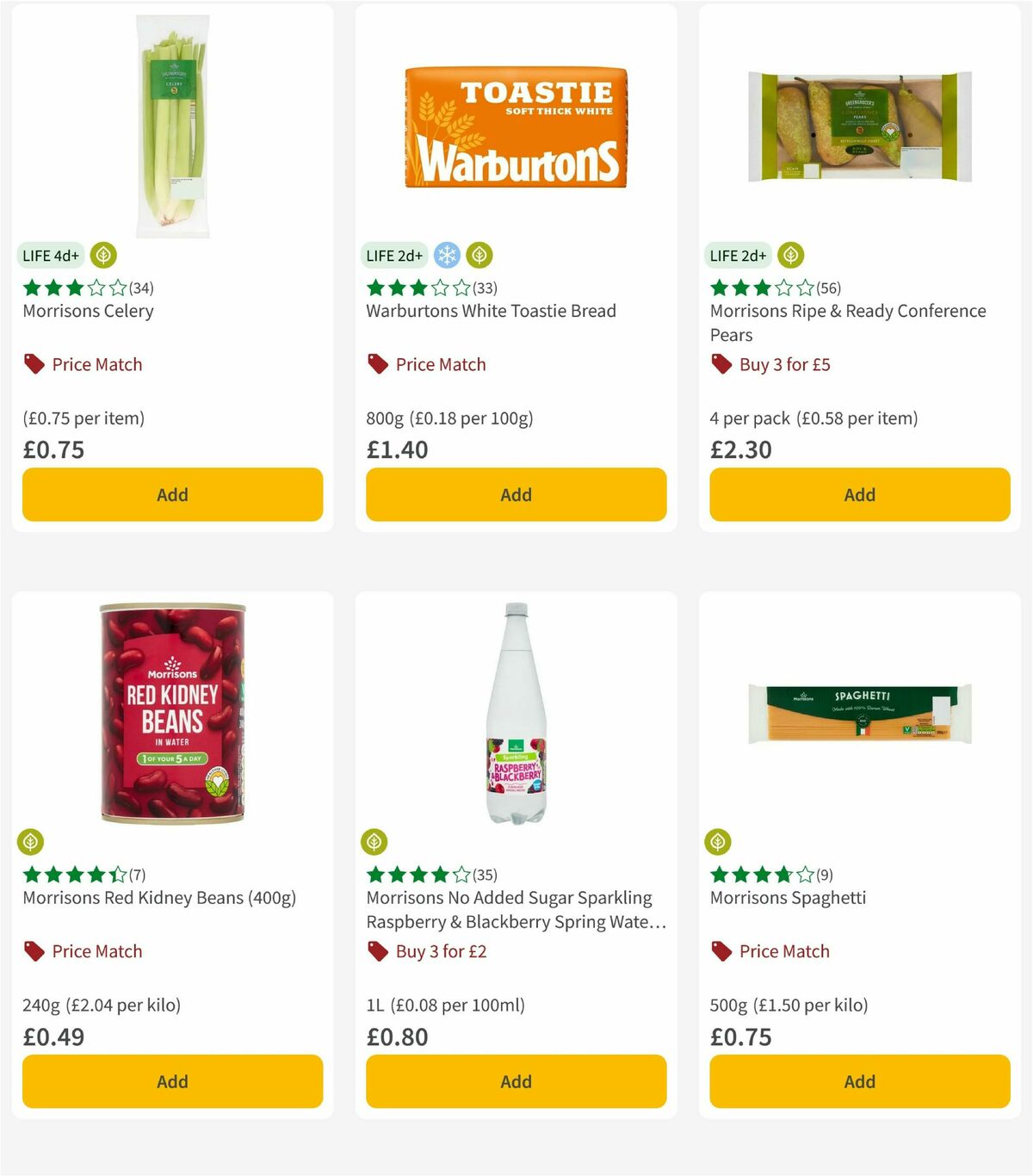Click the leaf icon on Conference Pears
Image resolution: width=1033 pixels, height=1176 pixels.
coord(790,255)
